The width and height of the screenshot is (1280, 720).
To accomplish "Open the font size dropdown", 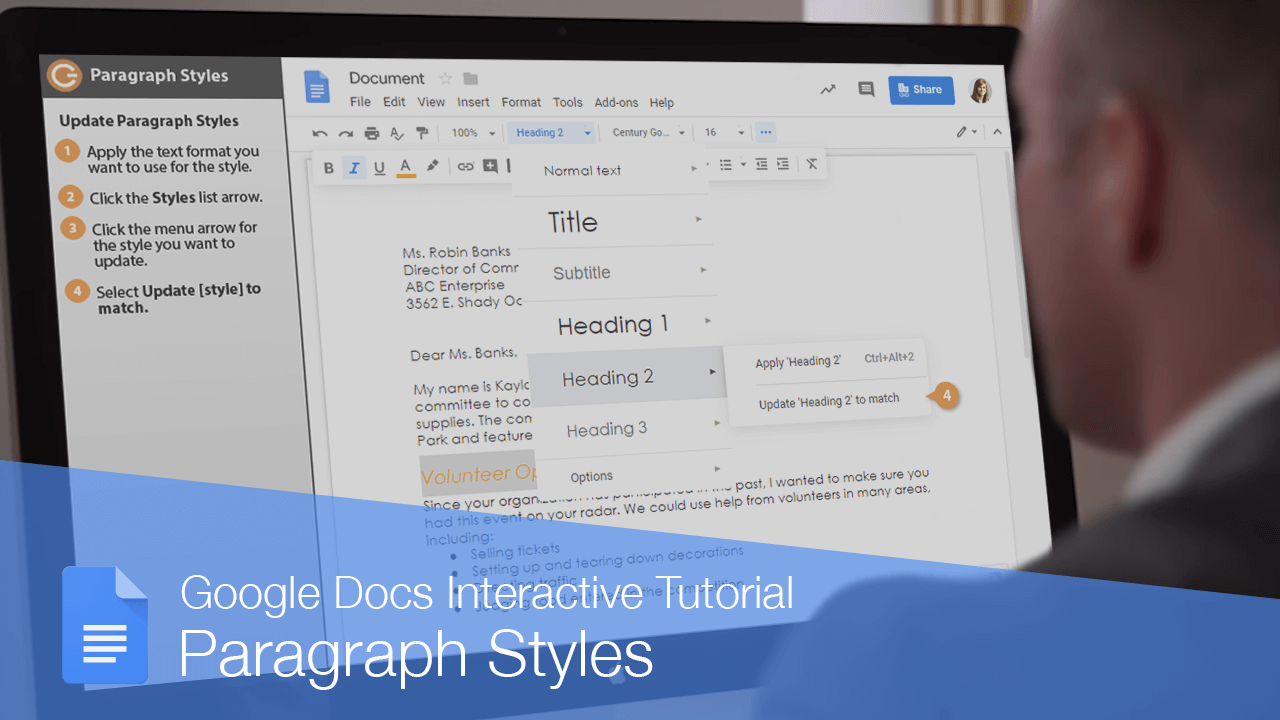I will click(x=722, y=131).
